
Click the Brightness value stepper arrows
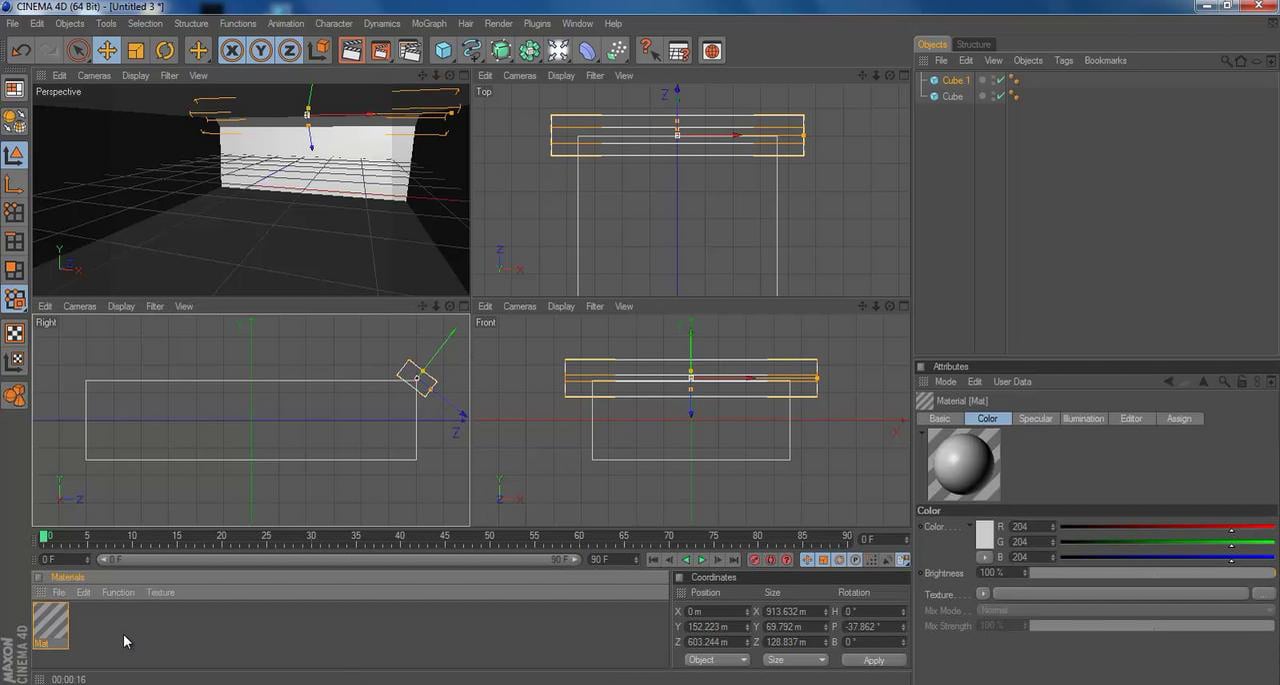pos(1023,573)
